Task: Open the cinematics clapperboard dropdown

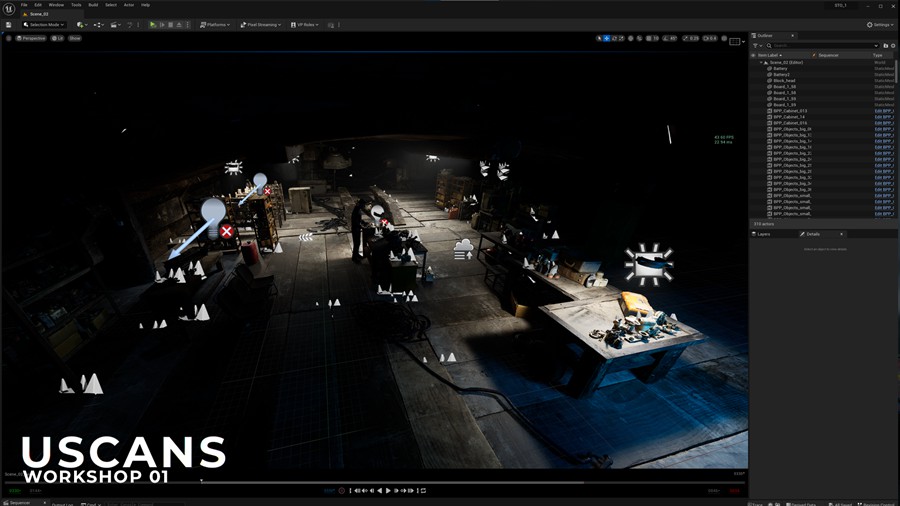Action: pyautogui.click(x=115, y=25)
